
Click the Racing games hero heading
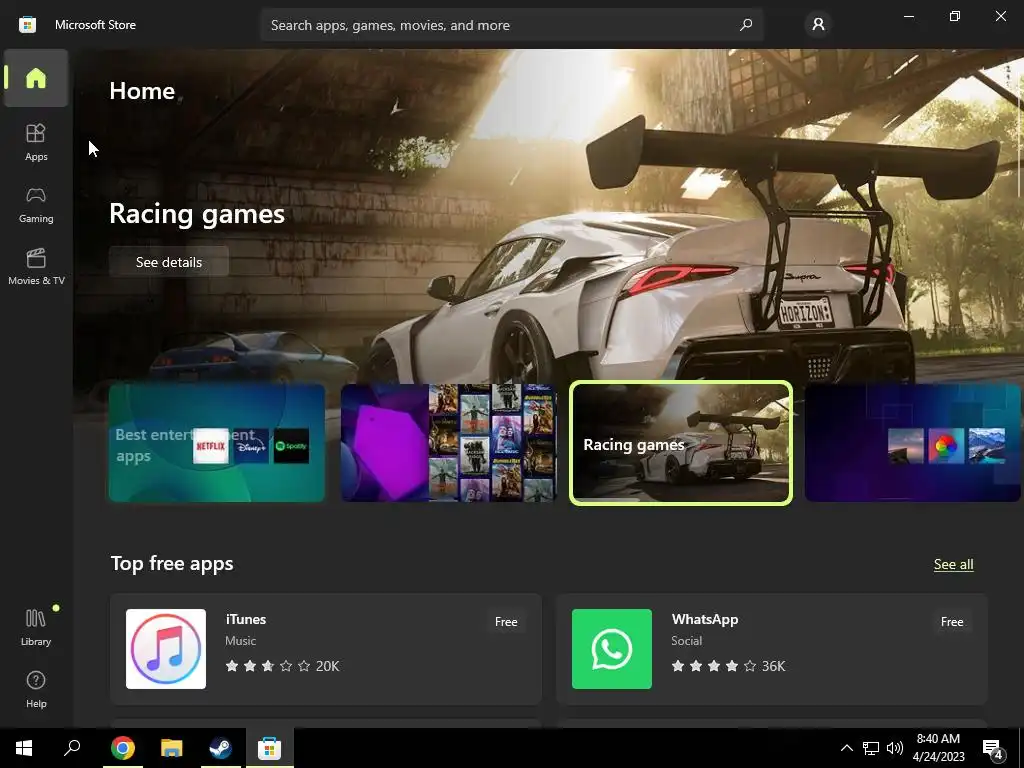coord(197,214)
